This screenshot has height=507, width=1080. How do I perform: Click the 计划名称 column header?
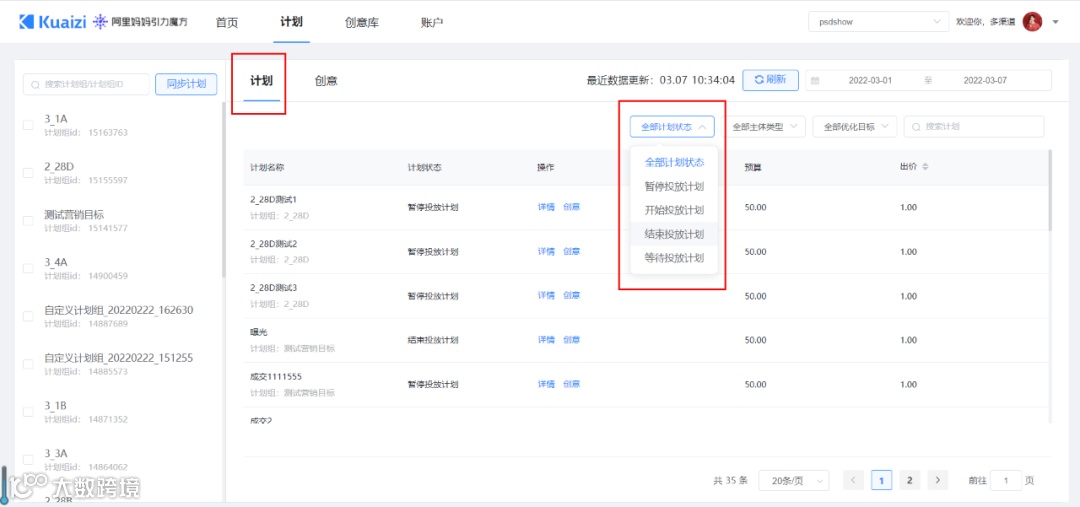pyautogui.click(x=267, y=167)
